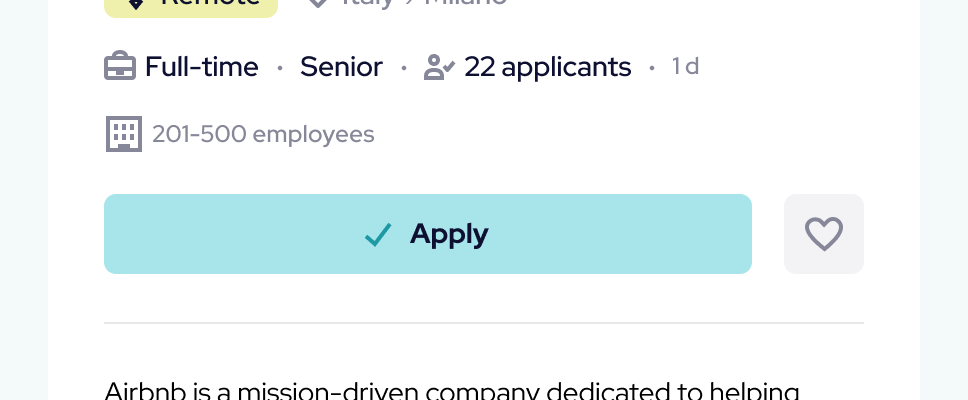
Task: Click the Airbnb company description text
Action: (452, 390)
